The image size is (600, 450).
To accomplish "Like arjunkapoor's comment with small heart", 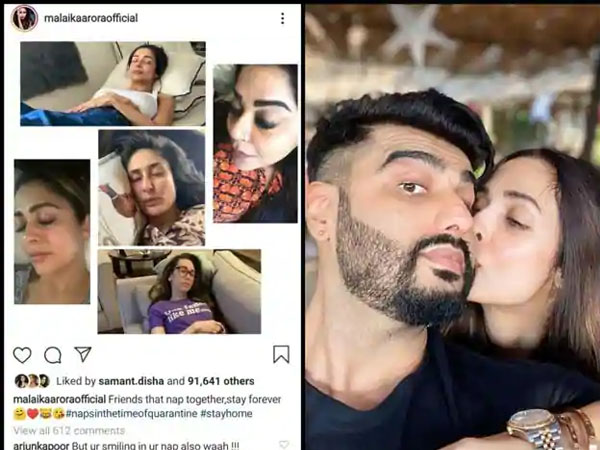I will click(x=284, y=445).
